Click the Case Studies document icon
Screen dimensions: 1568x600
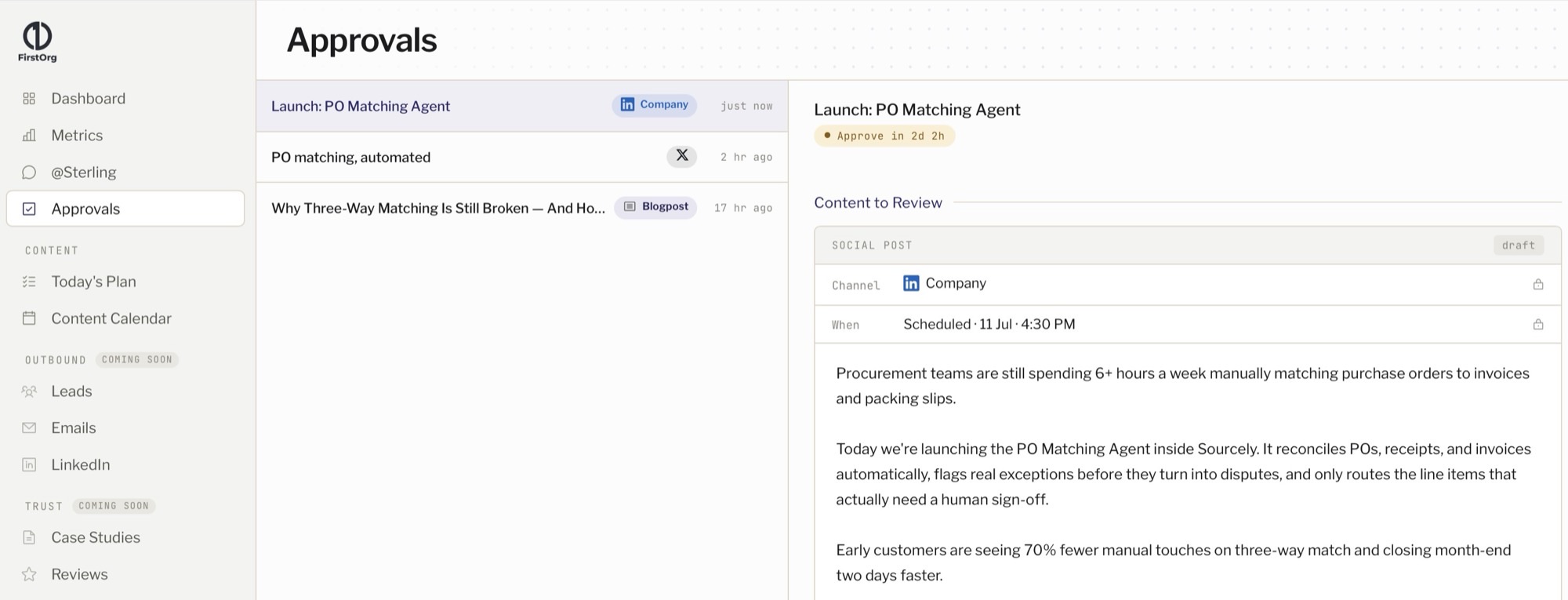coord(29,538)
